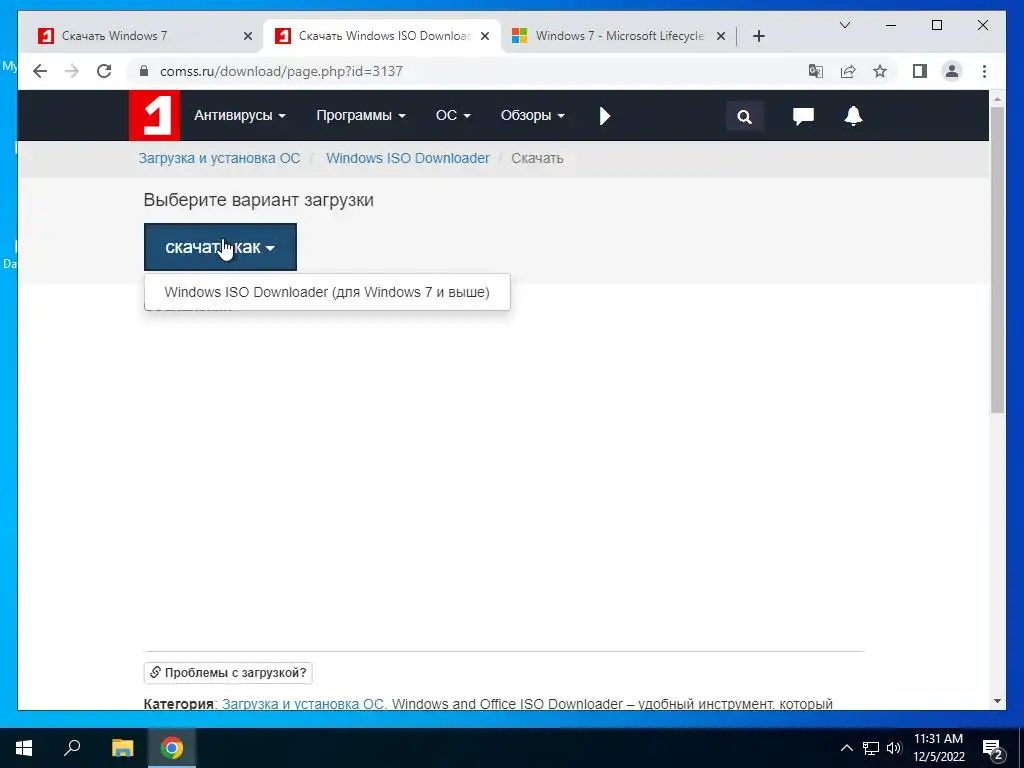The width and height of the screenshot is (1024, 768).
Task: Click the share page icon
Action: coord(848,71)
